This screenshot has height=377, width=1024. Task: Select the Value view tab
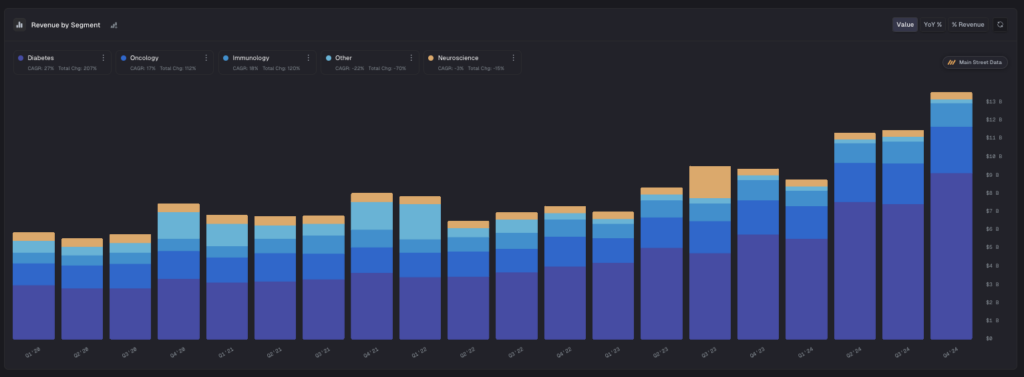coord(905,25)
